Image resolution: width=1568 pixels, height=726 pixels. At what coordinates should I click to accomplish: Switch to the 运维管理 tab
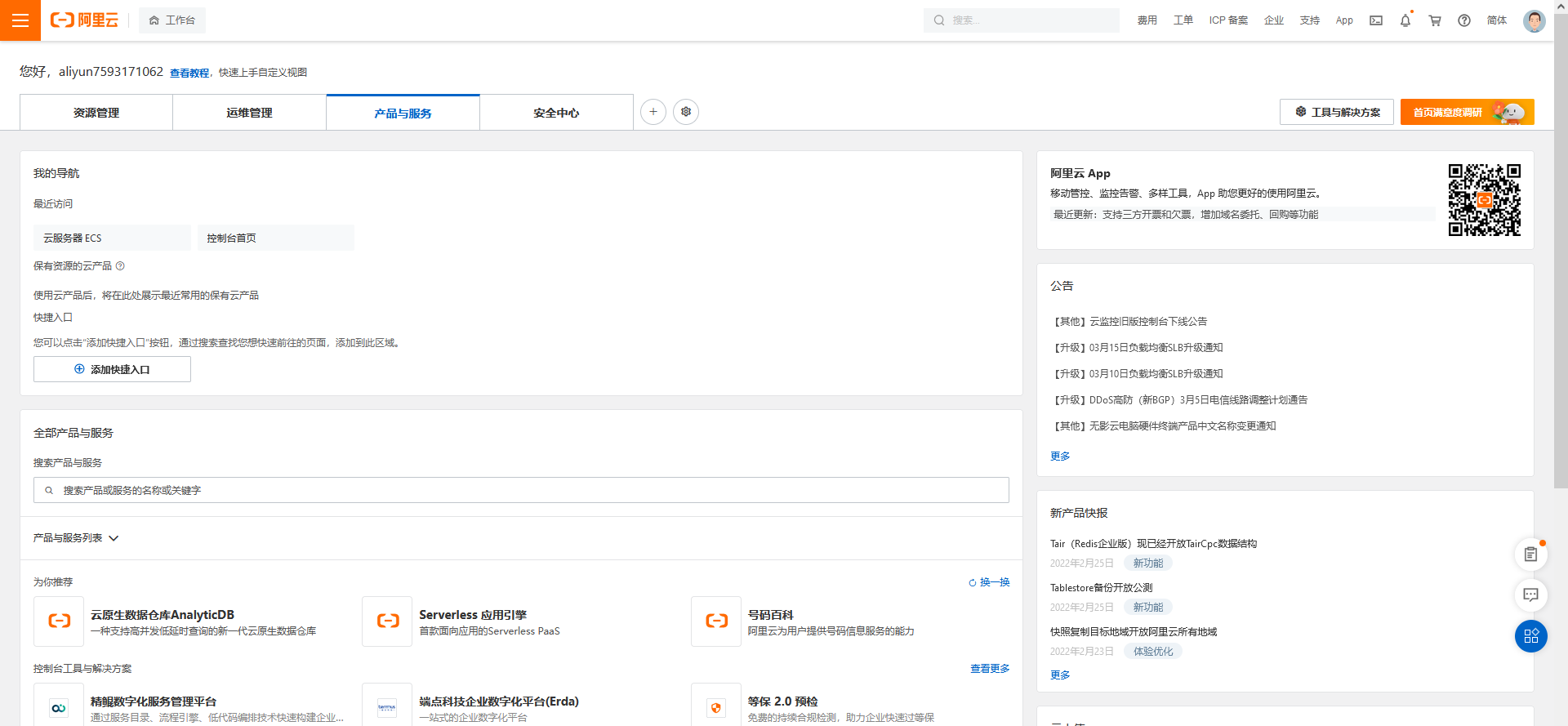click(x=249, y=113)
